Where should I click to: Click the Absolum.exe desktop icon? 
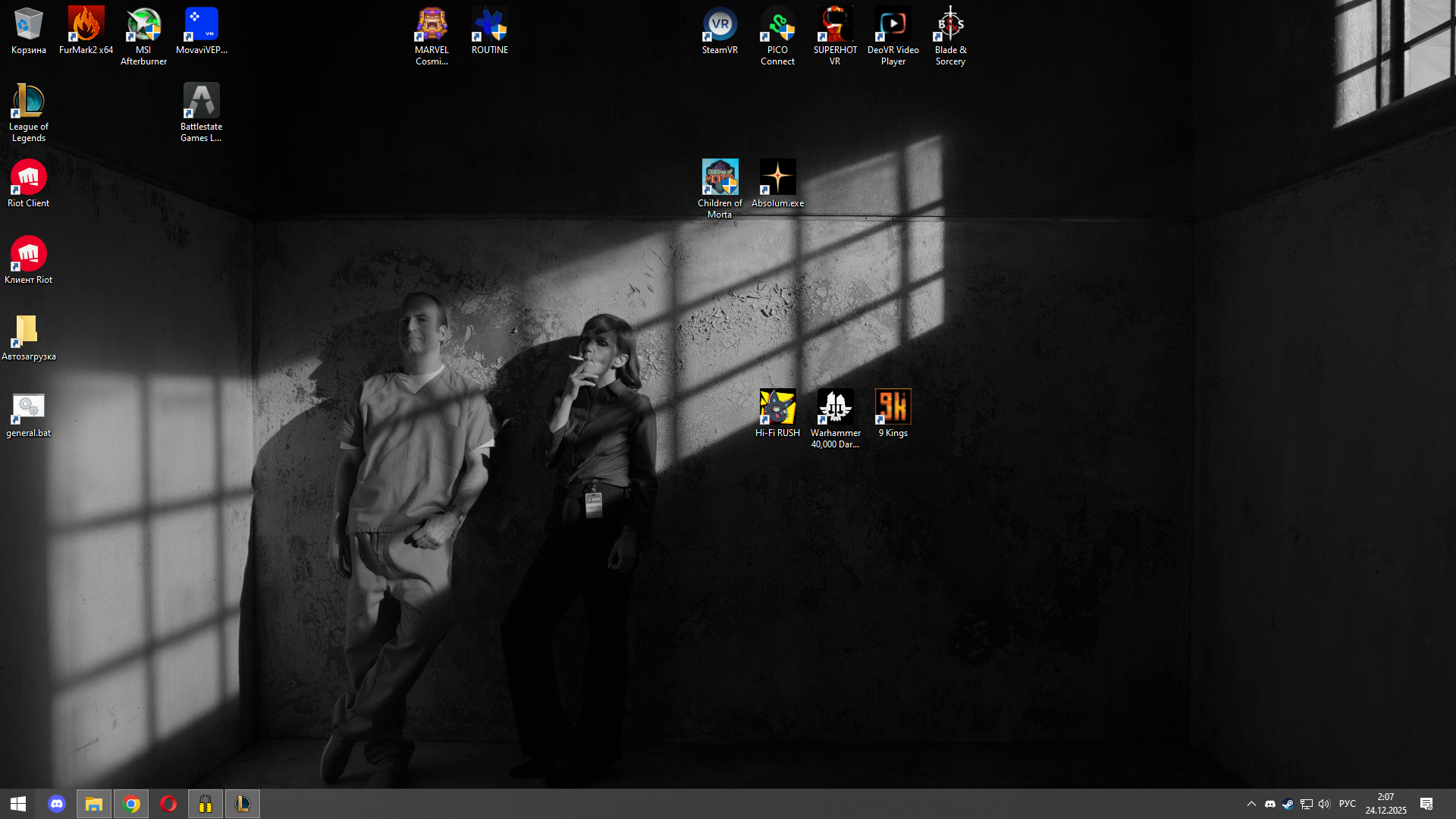pos(777,177)
